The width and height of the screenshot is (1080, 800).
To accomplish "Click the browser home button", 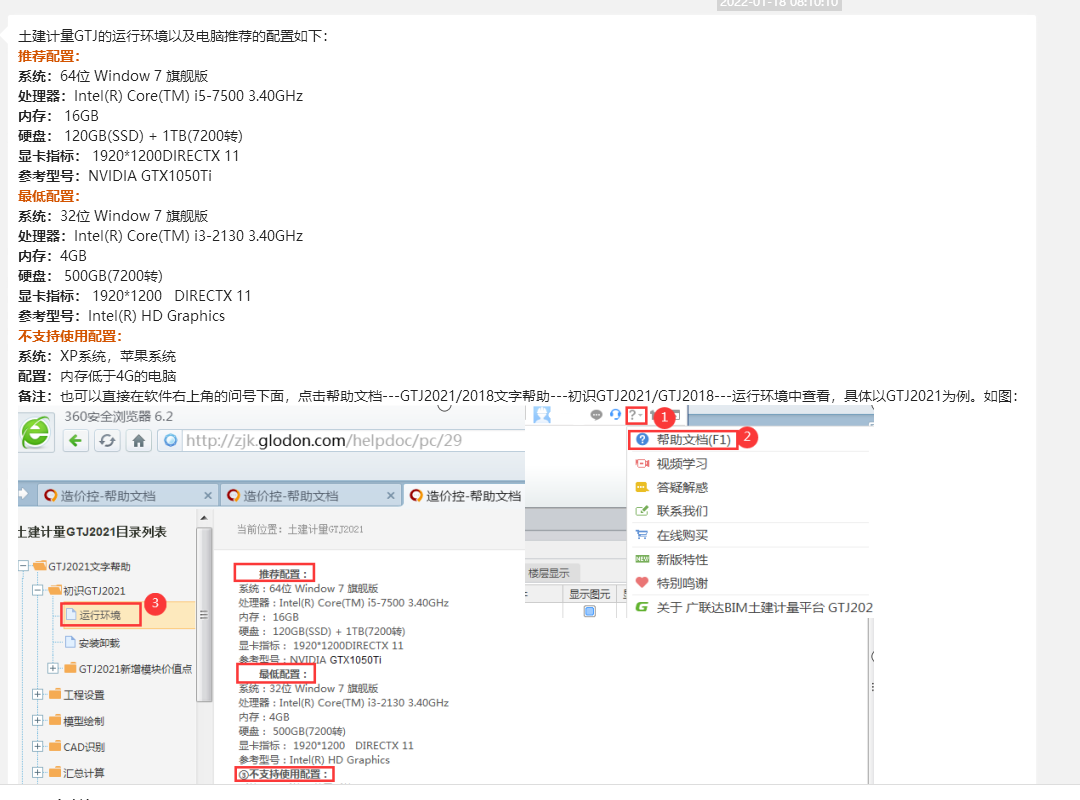I will point(138,440).
